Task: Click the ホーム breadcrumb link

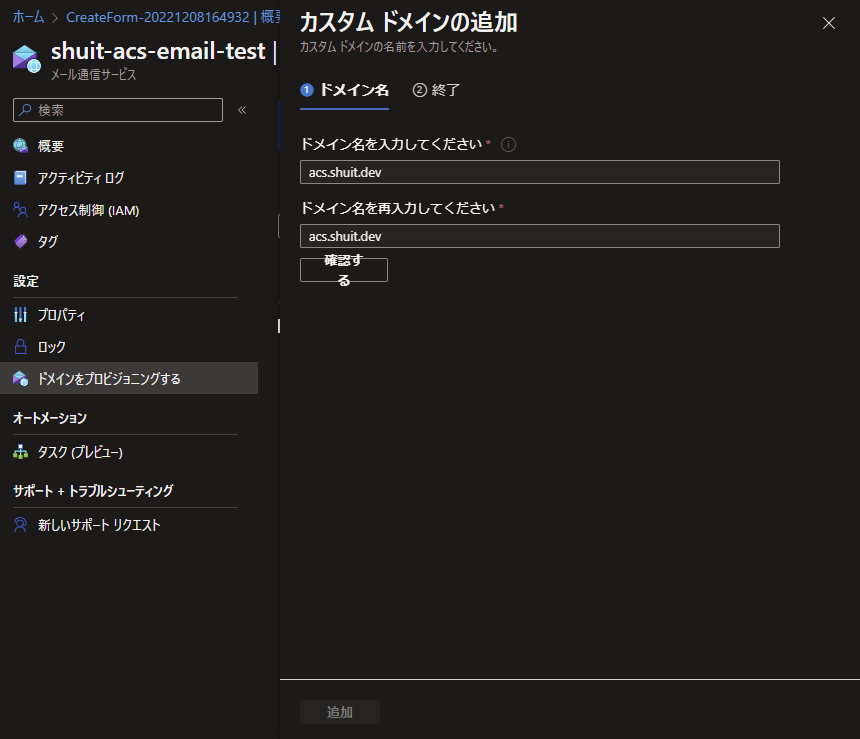Action: (x=29, y=17)
